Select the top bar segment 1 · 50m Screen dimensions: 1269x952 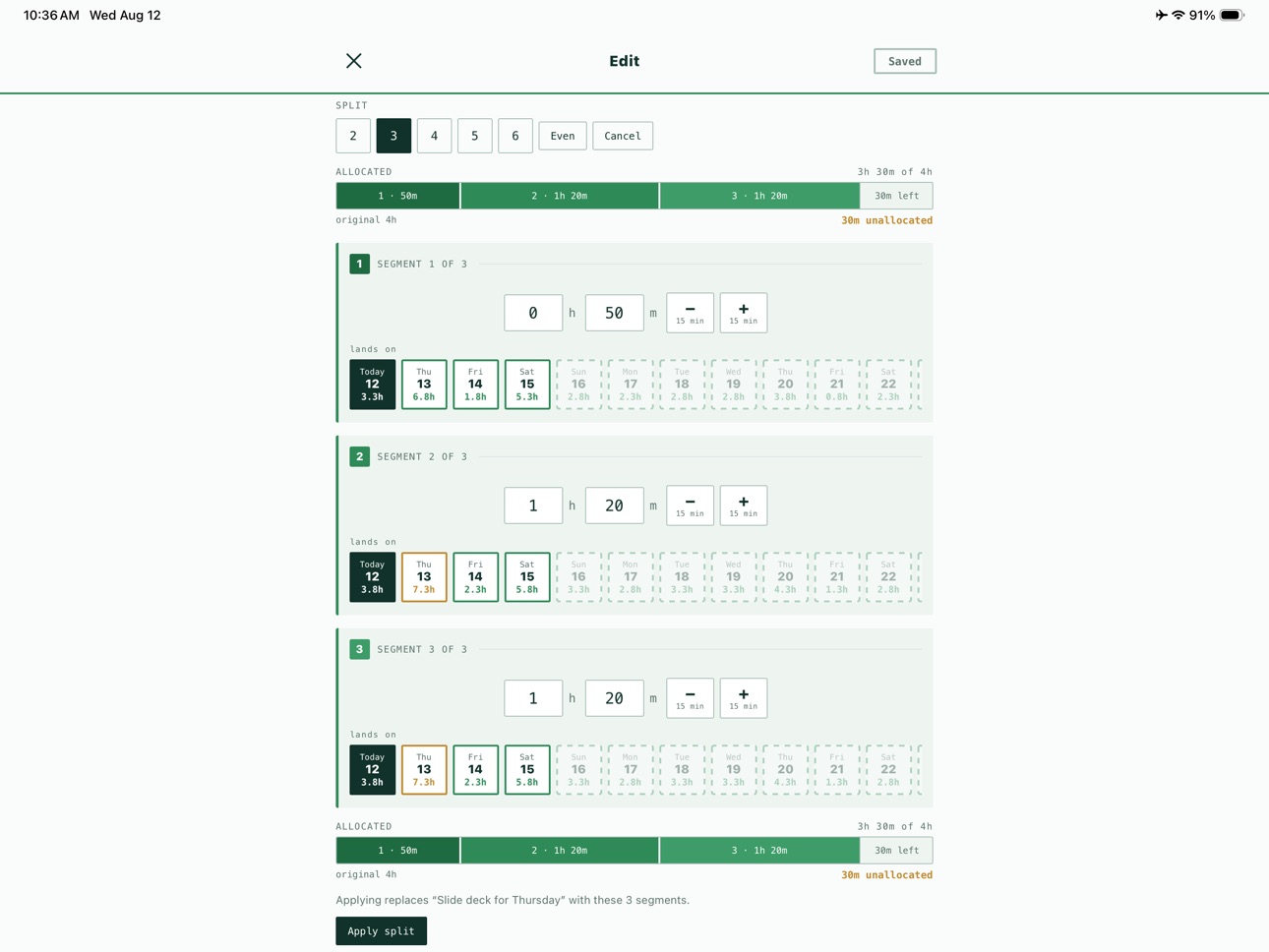397,196
